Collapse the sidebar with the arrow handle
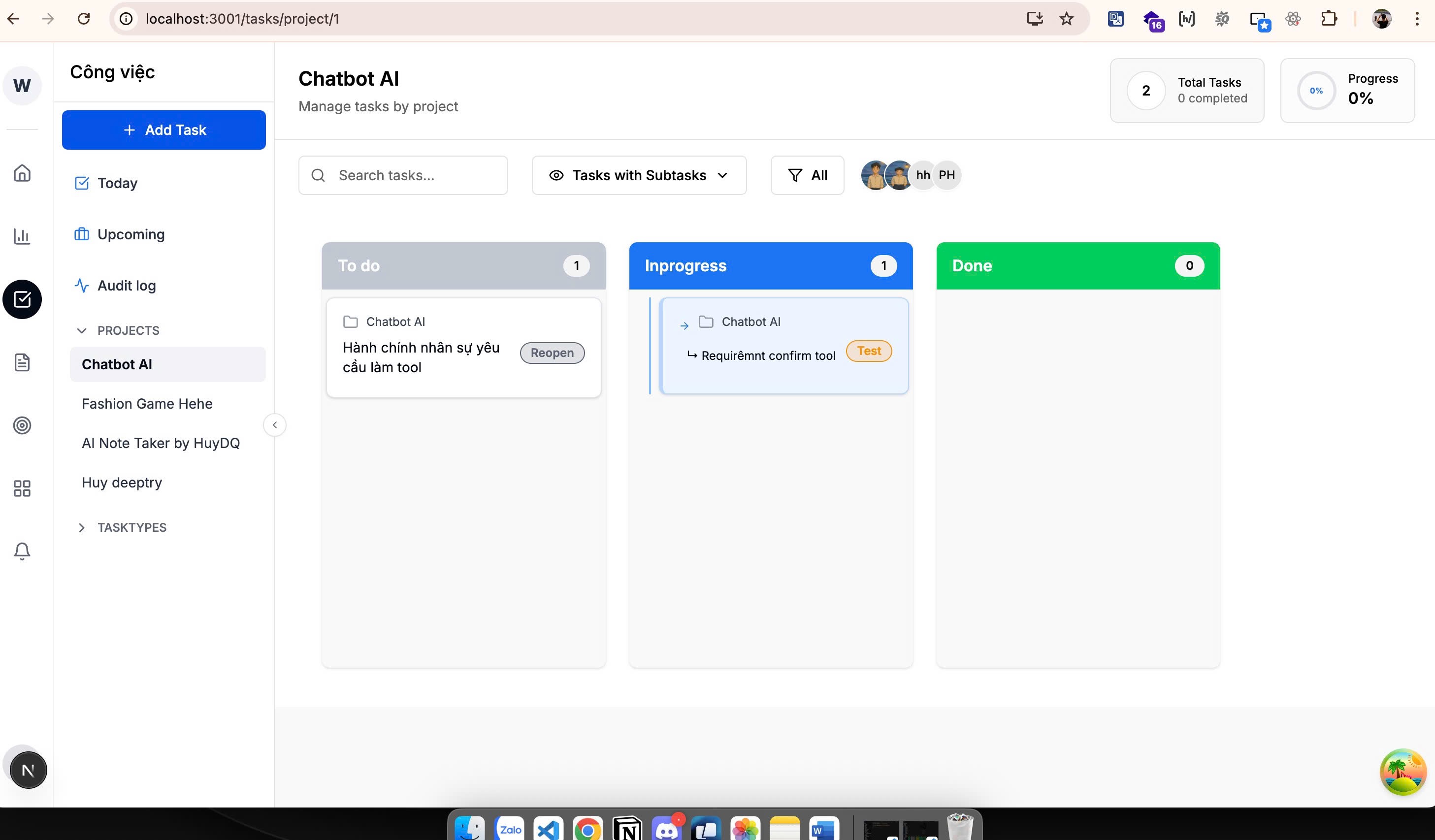Viewport: 1435px width, 840px height. (274, 425)
